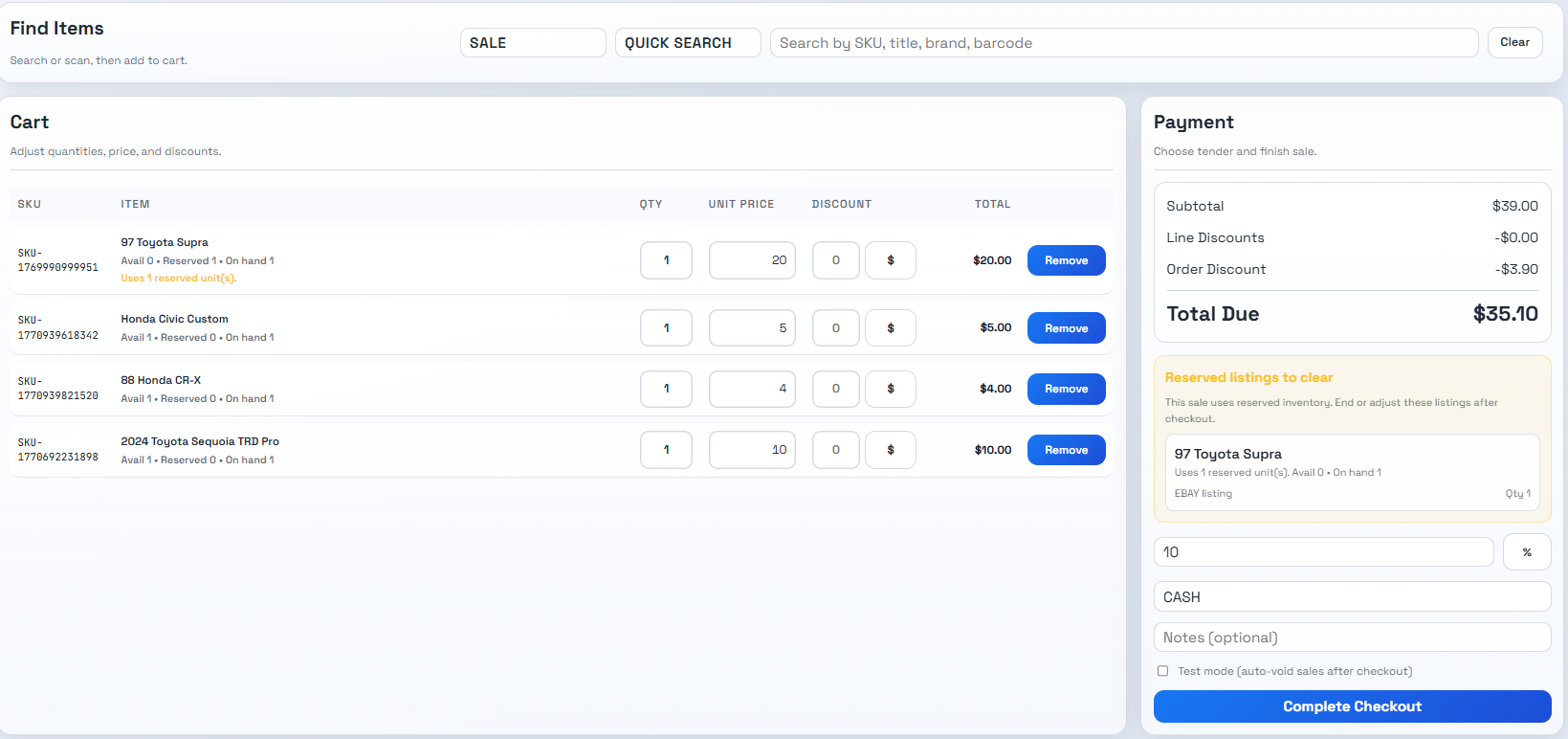
Task: Edit unit price for 97 Toyota Supra
Action: tap(752, 260)
